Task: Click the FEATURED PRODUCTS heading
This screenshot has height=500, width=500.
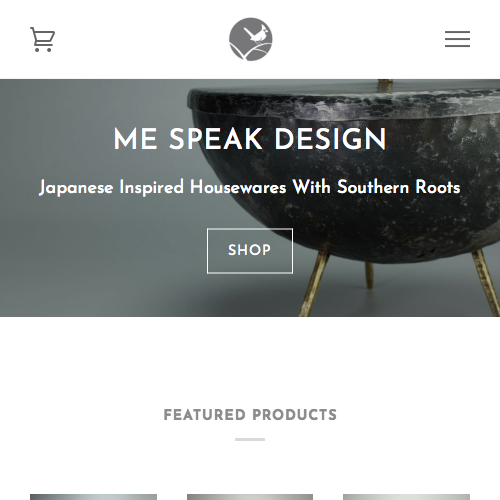Action: [x=250, y=415]
